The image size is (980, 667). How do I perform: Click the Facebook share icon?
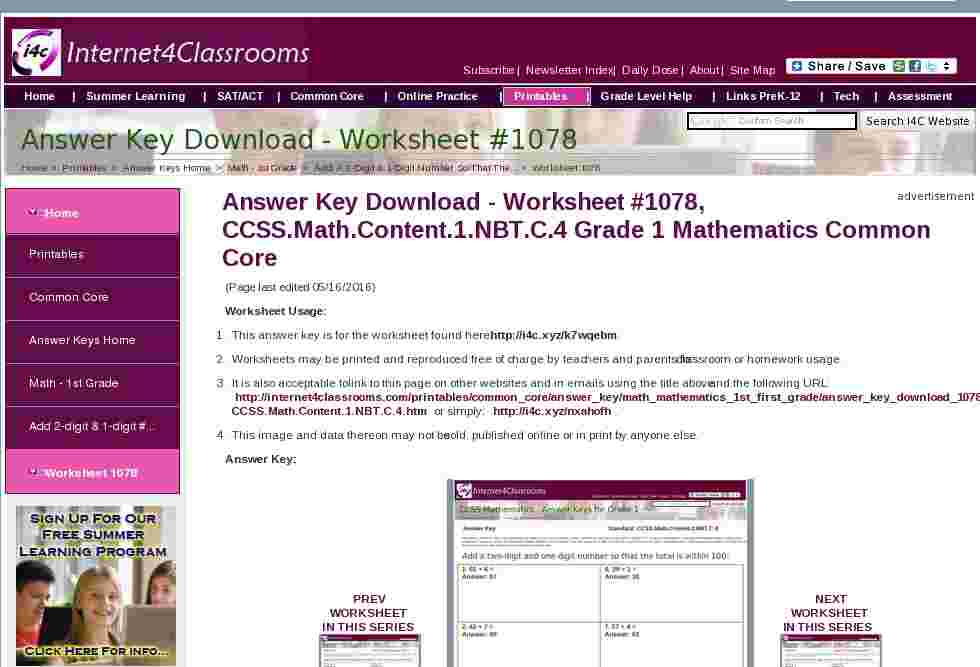(916, 65)
